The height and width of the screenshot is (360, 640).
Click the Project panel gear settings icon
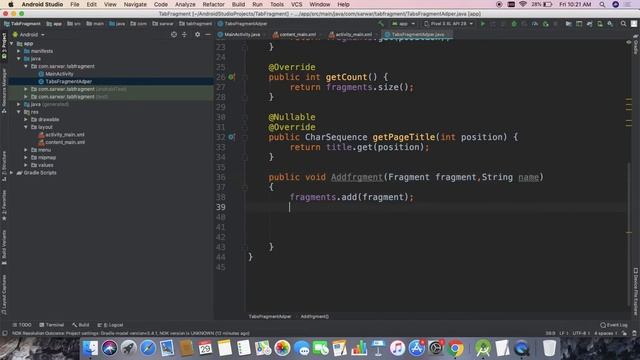coord(198,35)
